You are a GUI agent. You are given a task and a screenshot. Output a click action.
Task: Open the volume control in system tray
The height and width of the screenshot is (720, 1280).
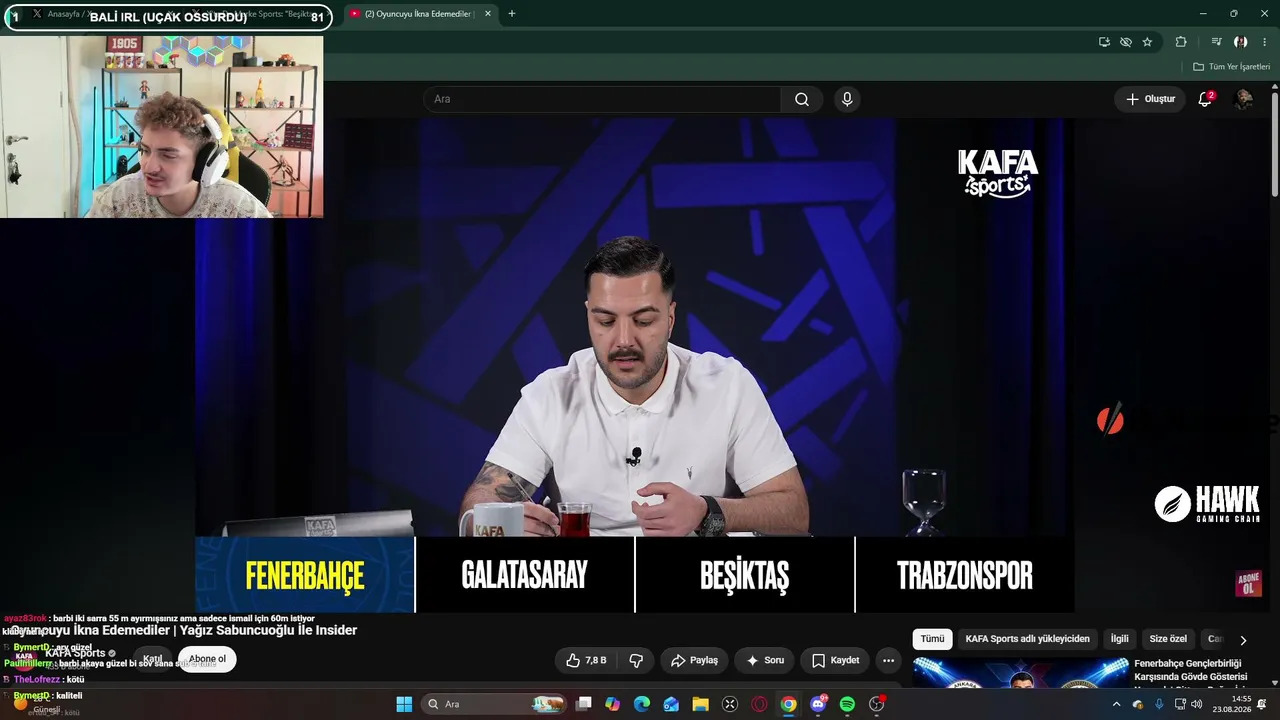pos(1197,704)
